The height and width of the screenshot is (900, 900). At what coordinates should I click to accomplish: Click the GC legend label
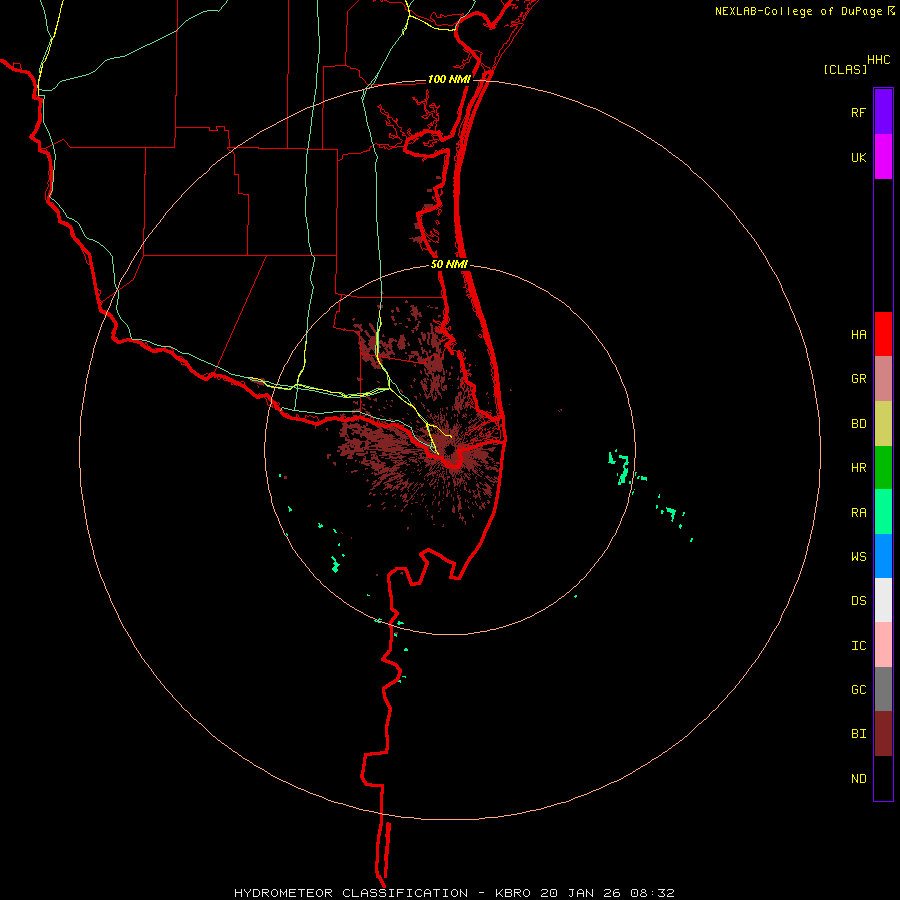tap(858, 690)
